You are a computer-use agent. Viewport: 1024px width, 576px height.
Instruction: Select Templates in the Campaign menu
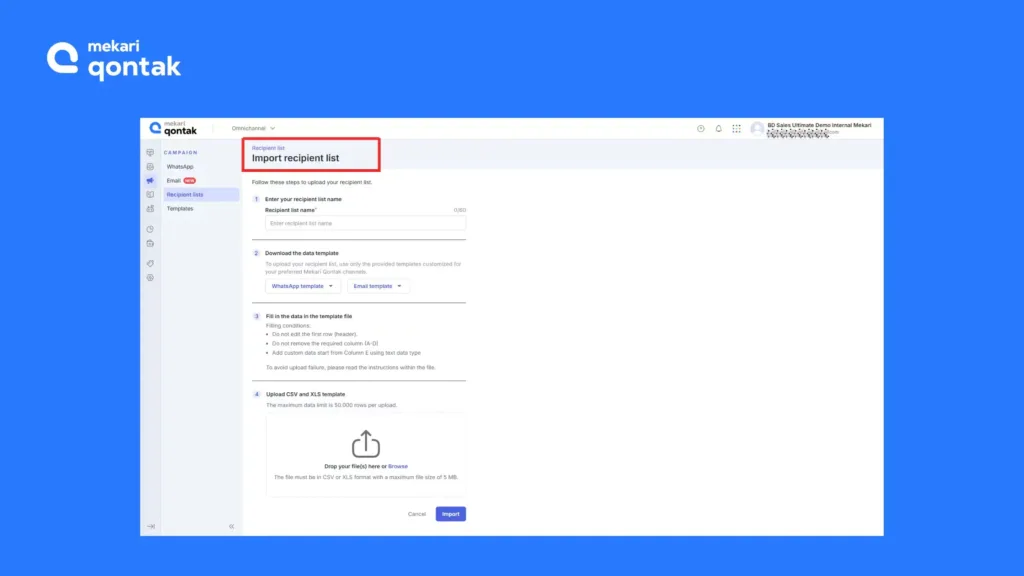click(x=180, y=208)
